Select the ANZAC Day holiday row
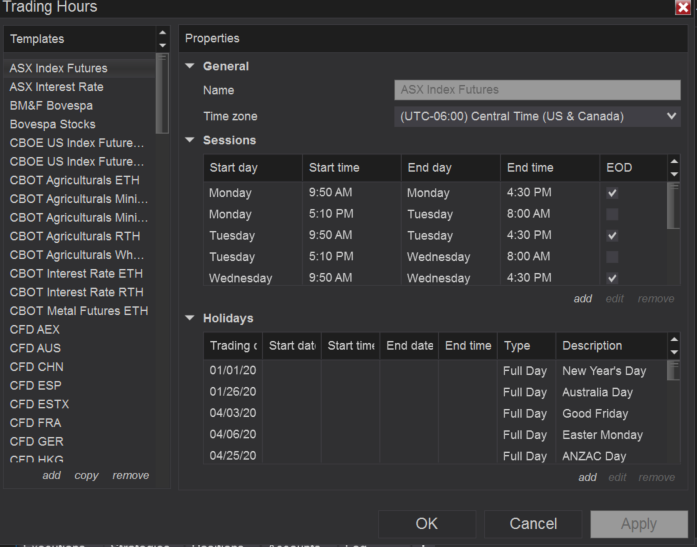 [x=436, y=455]
